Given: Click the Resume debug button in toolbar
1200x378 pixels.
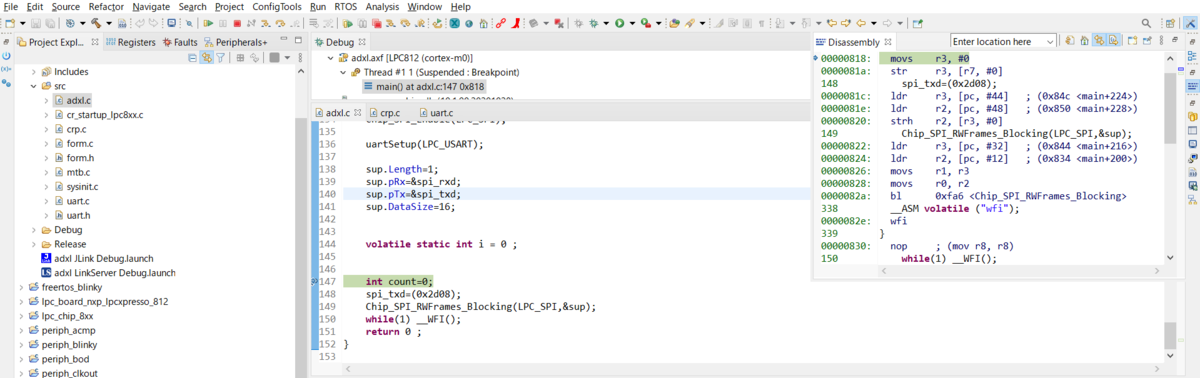Looking at the screenshot, I should (208, 22).
